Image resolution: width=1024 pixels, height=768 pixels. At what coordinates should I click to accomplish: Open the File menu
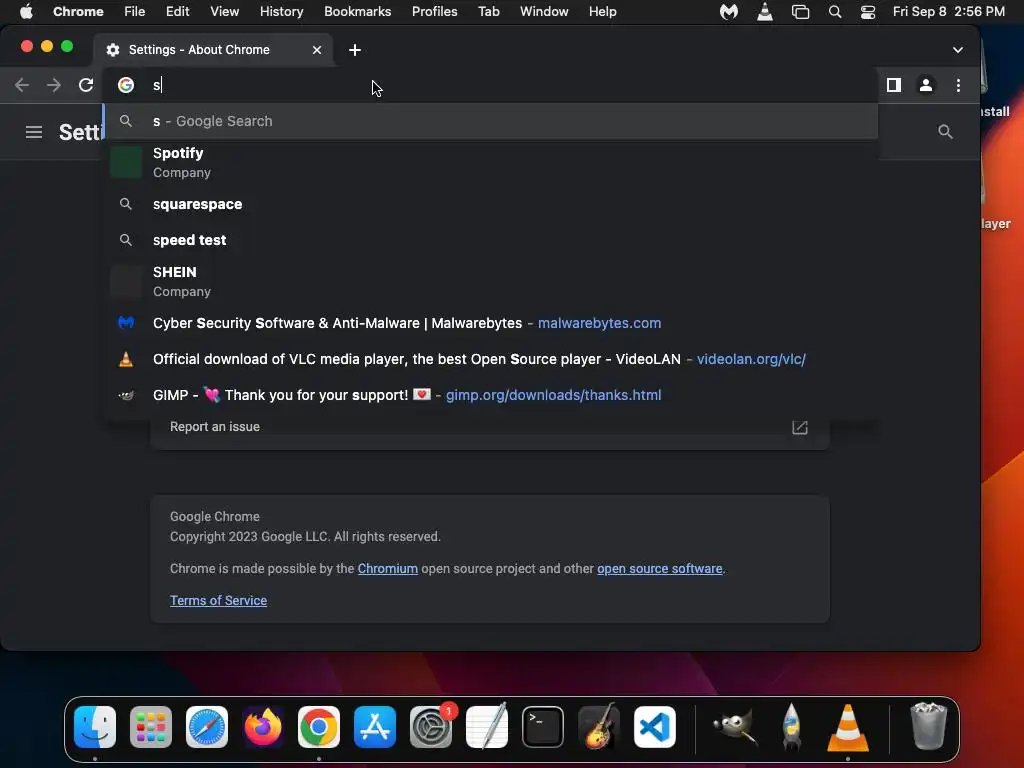(135, 11)
